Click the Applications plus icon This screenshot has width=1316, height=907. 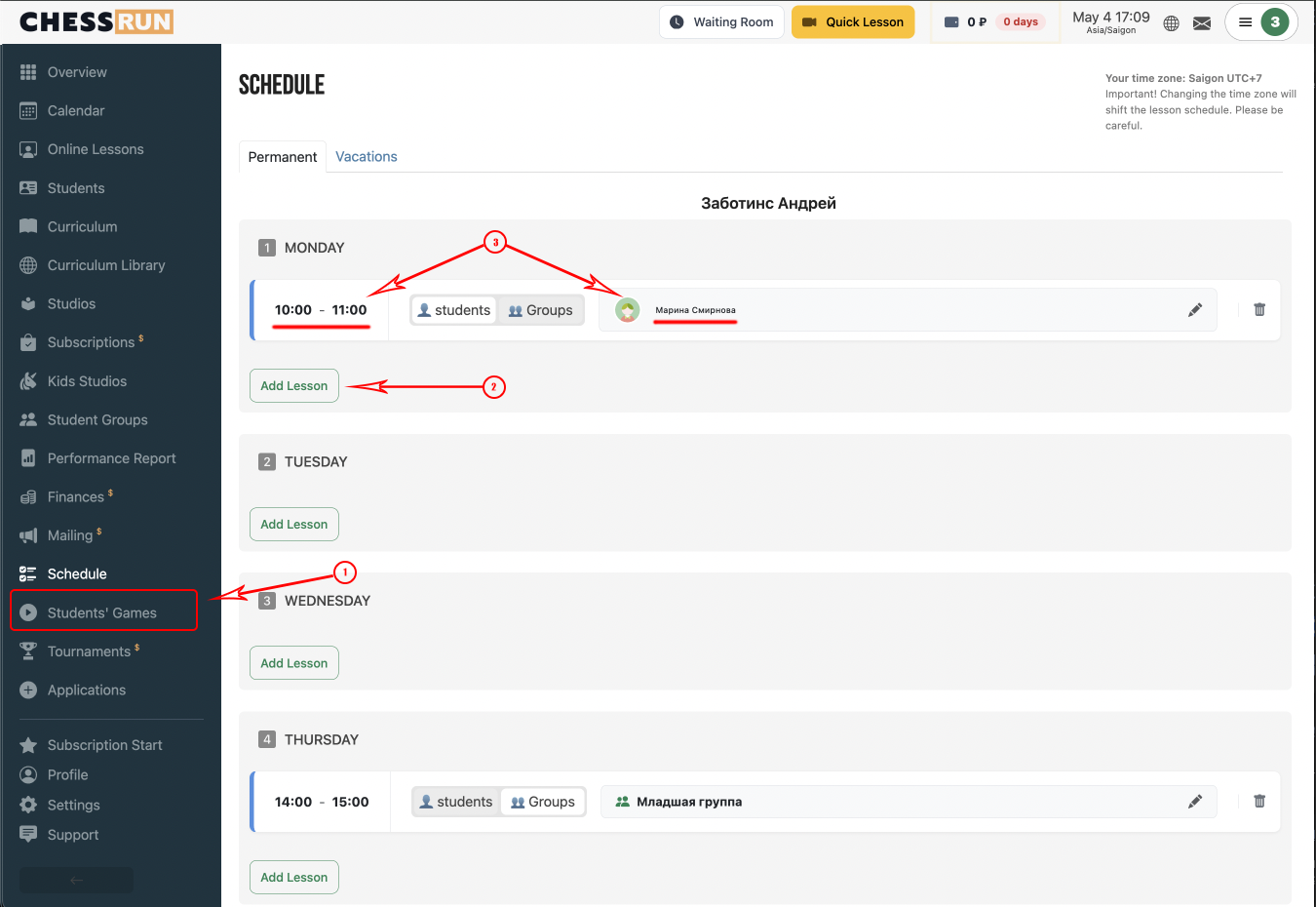tap(28, 690)
